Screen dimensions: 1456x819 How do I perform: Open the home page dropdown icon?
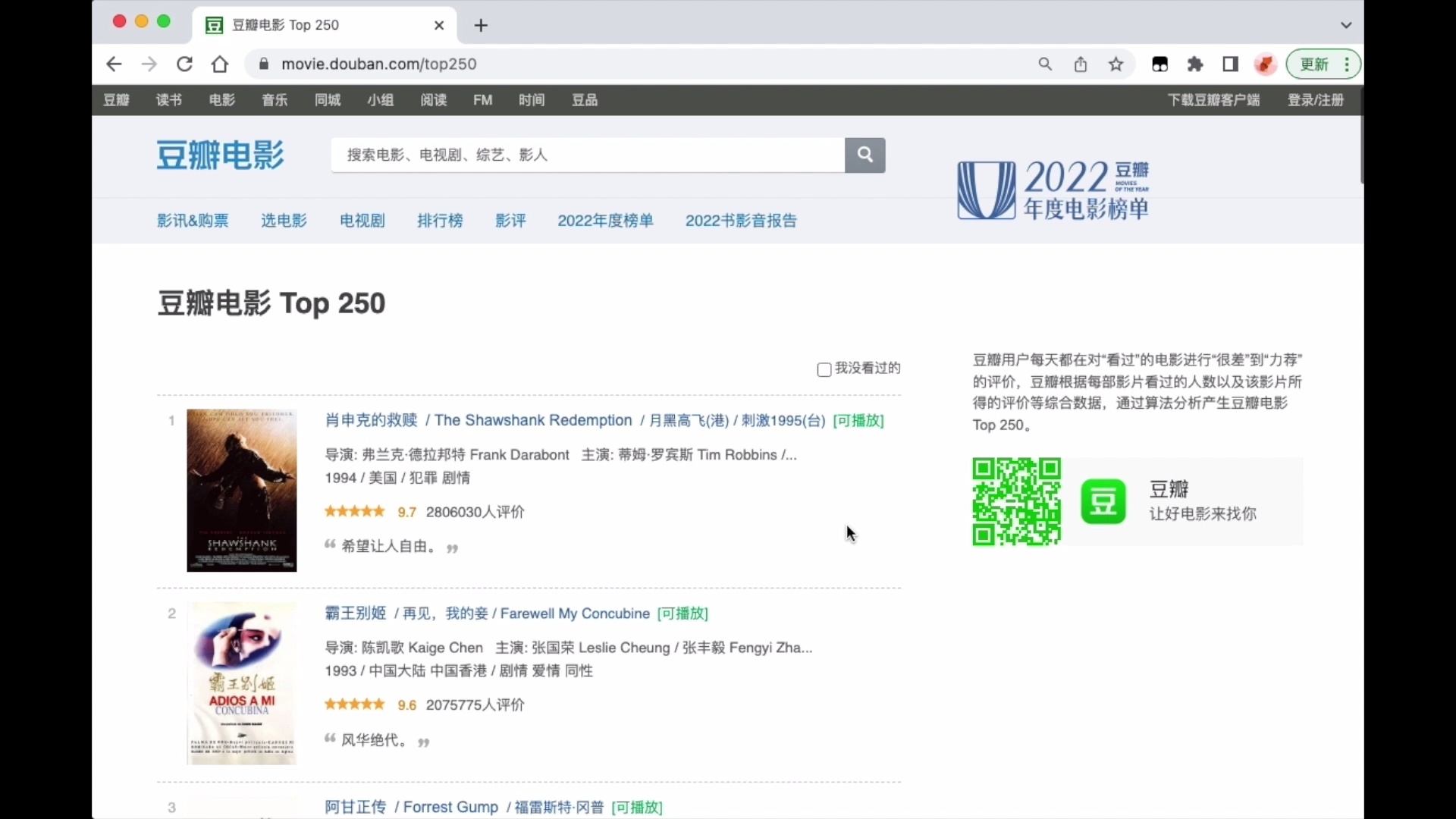[220, 64]
